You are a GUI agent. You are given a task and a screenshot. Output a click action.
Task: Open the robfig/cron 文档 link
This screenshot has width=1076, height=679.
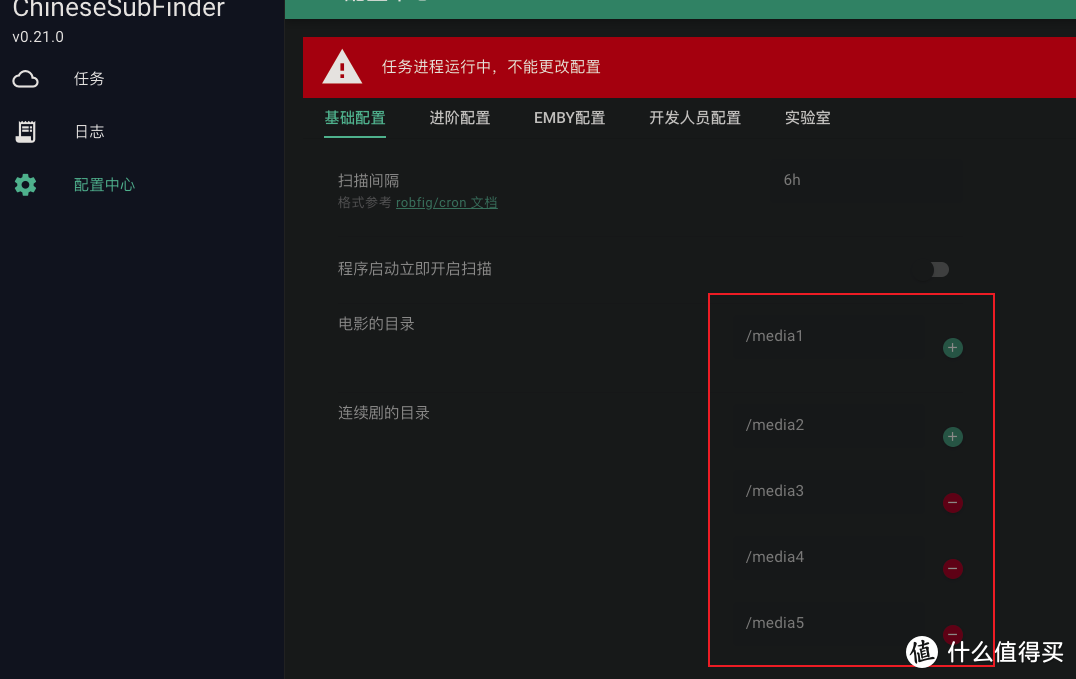(446, 202)
